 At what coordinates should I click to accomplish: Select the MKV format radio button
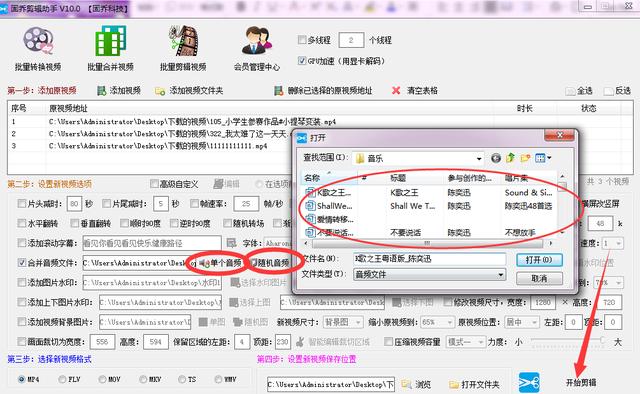tap(143, 379)
